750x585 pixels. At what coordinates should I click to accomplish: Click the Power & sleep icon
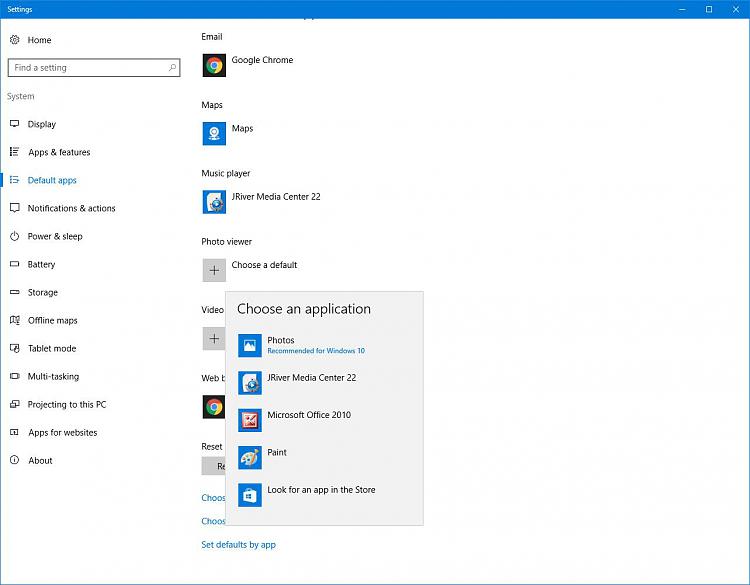tap(15, 236)
